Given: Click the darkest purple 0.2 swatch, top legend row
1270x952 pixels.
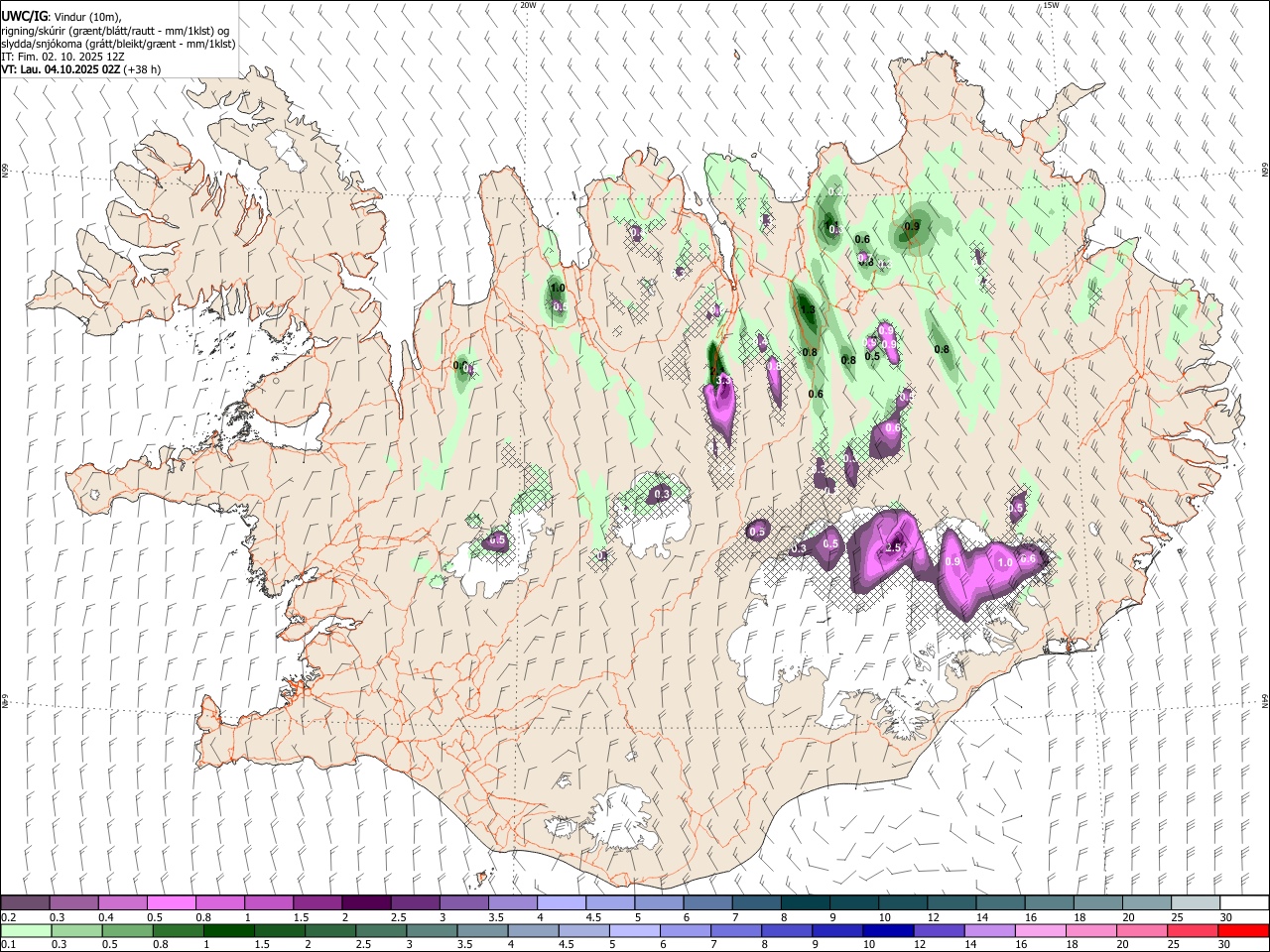Looking at the screenshot, I should point(26,903).
